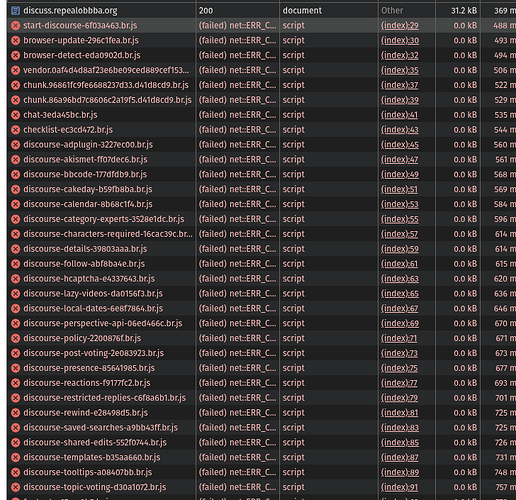Viewport: 516px width, 500px height.
Task: Click error icon for discourse-lazy-videos row
Action: point(15,294)
